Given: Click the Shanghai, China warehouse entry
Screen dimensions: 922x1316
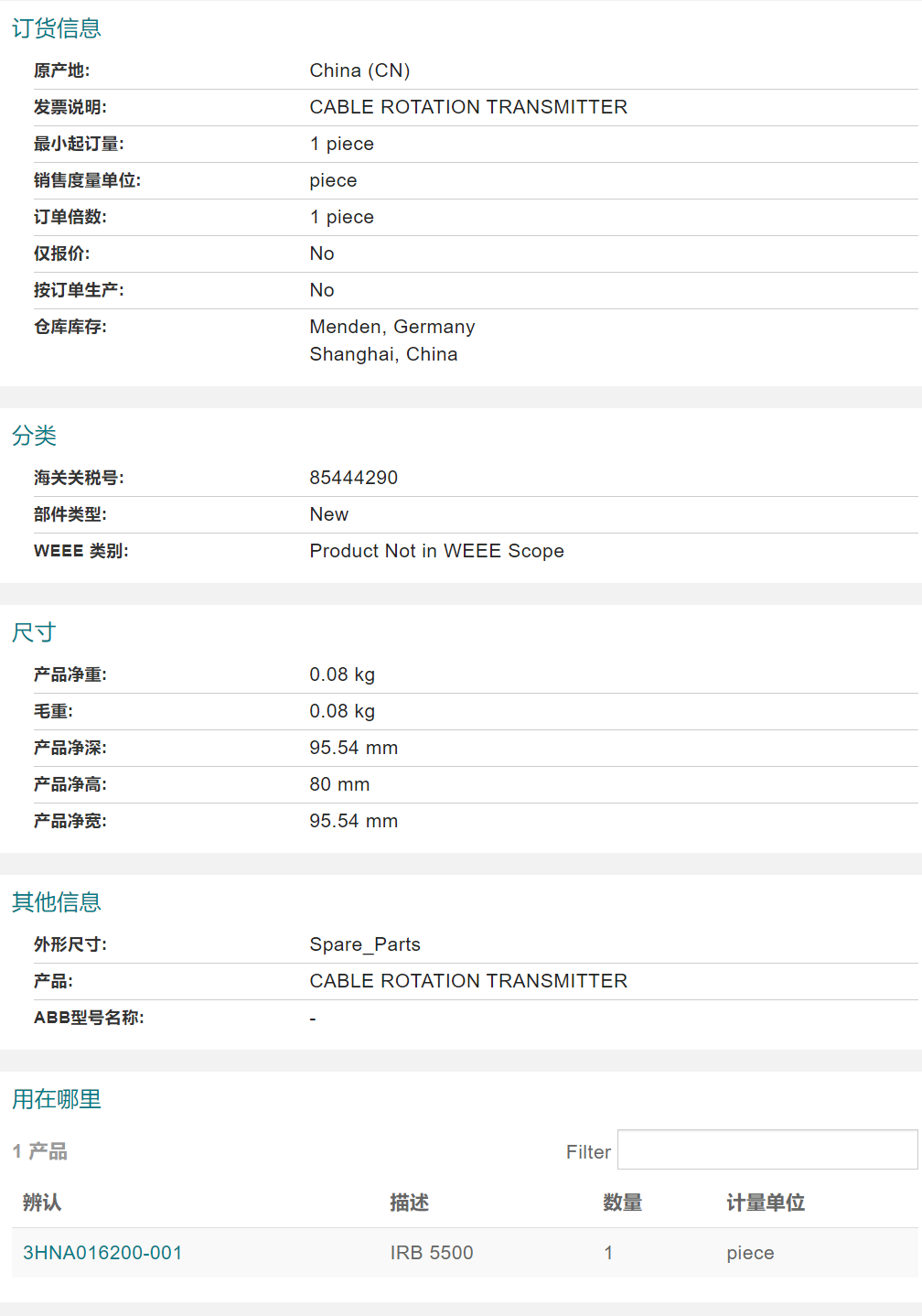Looking at the screenshot, I should click(x=383, y=354).
